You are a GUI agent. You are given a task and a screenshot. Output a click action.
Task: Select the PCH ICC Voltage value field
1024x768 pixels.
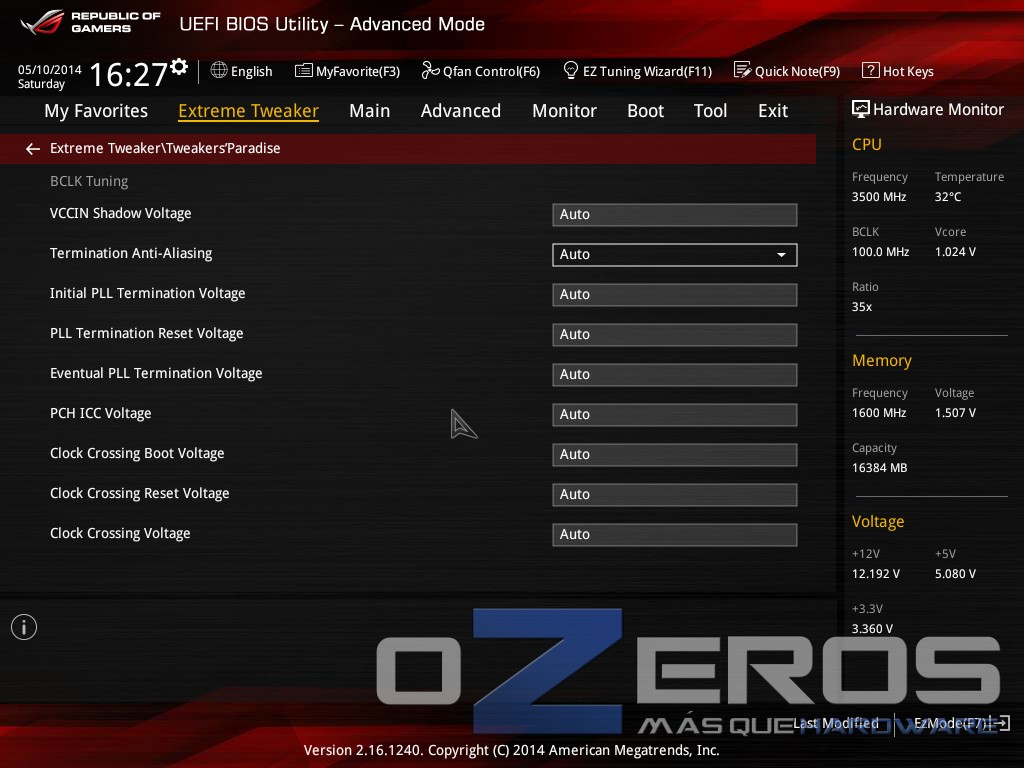click(675, 415)
